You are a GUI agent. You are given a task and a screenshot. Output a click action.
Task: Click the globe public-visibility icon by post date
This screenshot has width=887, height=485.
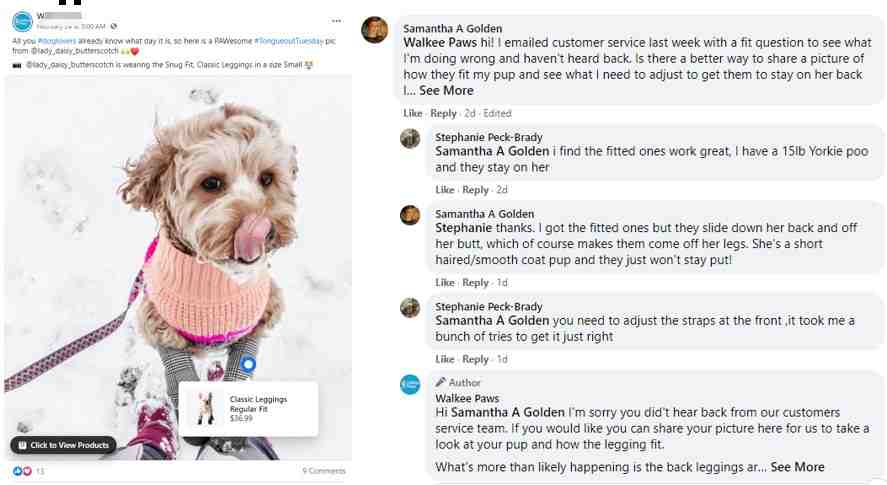click(x=114, y=26)
